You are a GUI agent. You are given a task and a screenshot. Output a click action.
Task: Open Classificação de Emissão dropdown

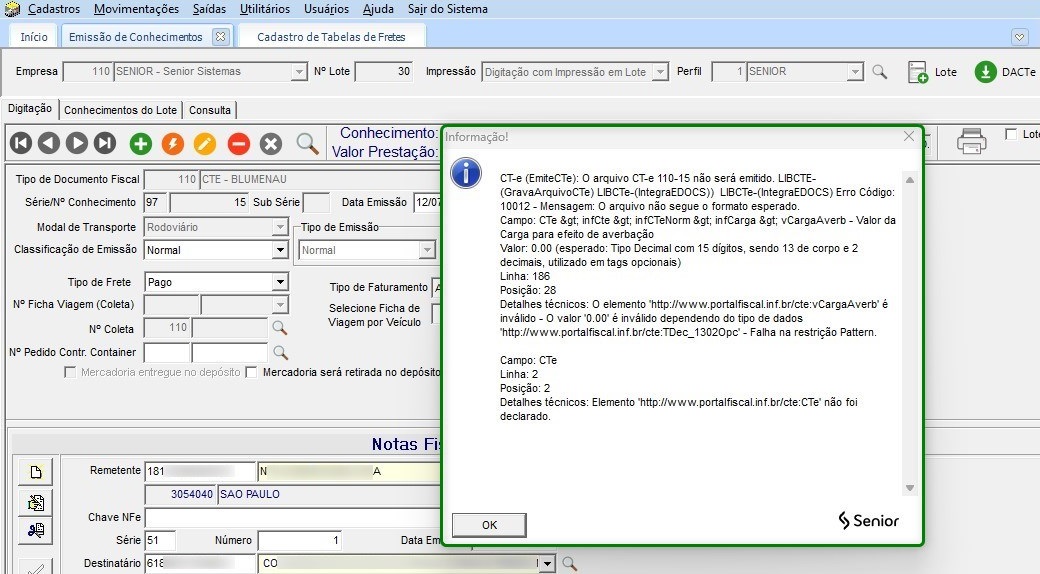click(x=281, y=250)
